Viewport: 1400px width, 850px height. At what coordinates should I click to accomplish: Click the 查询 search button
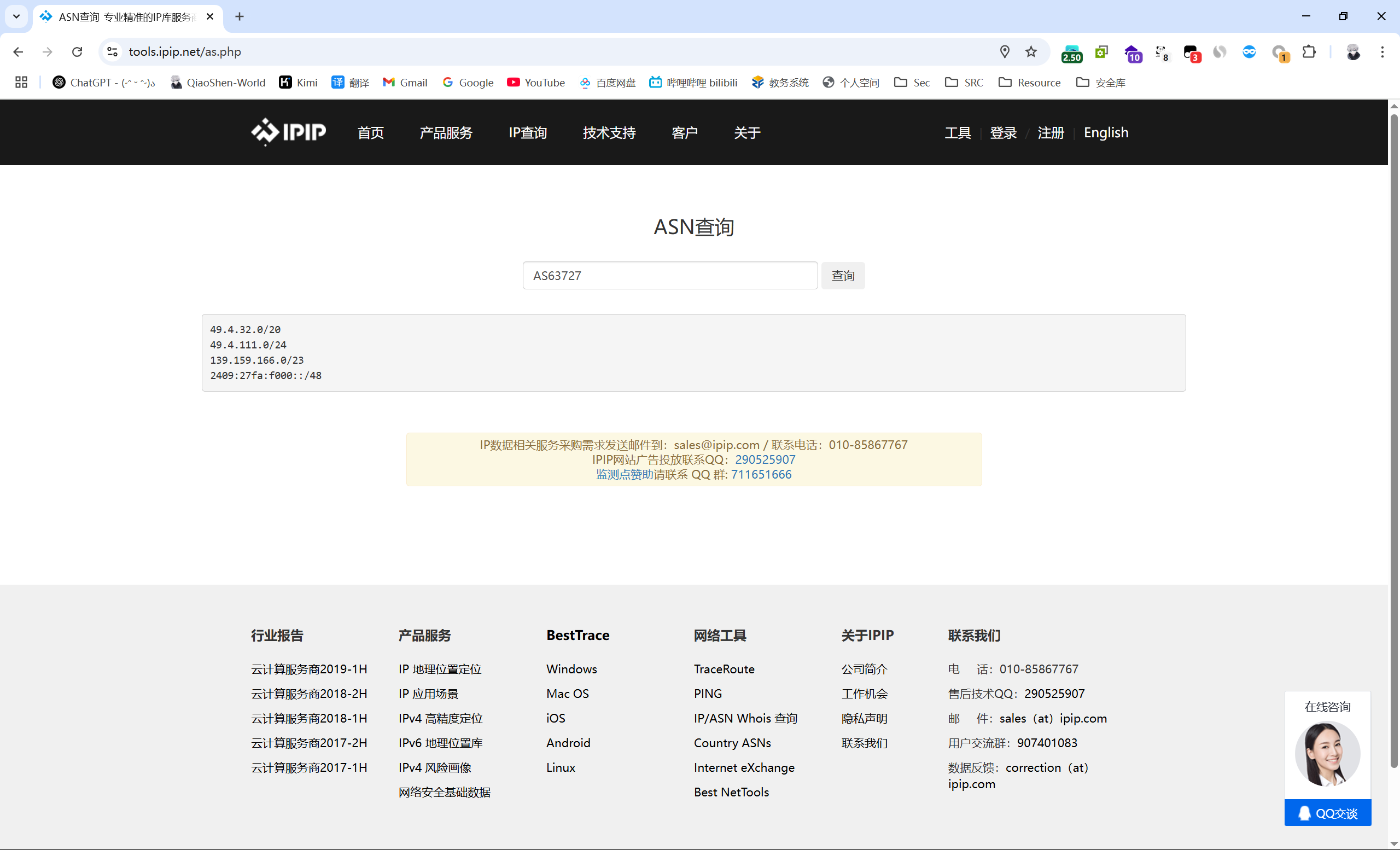[843, 276]
